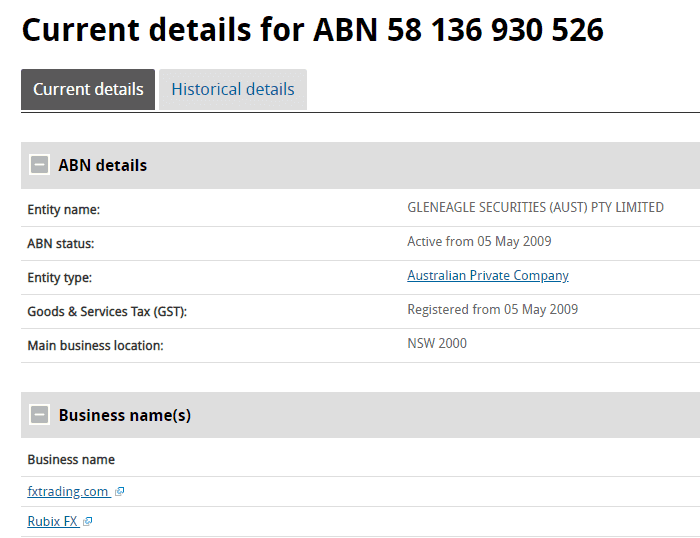Click the GST Registered from 05 May 2009 value

[492, 310]
